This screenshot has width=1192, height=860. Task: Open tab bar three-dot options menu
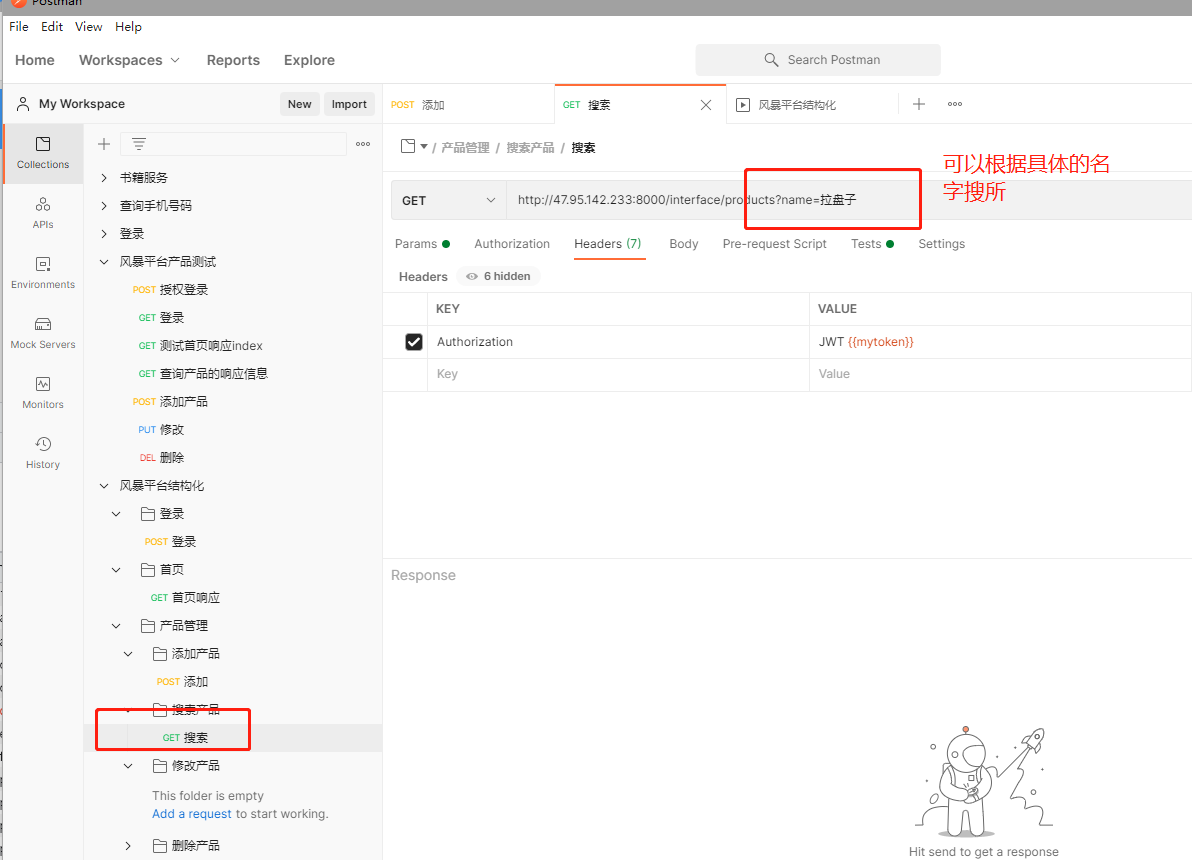pyautogui.click(x=955, y=104)
